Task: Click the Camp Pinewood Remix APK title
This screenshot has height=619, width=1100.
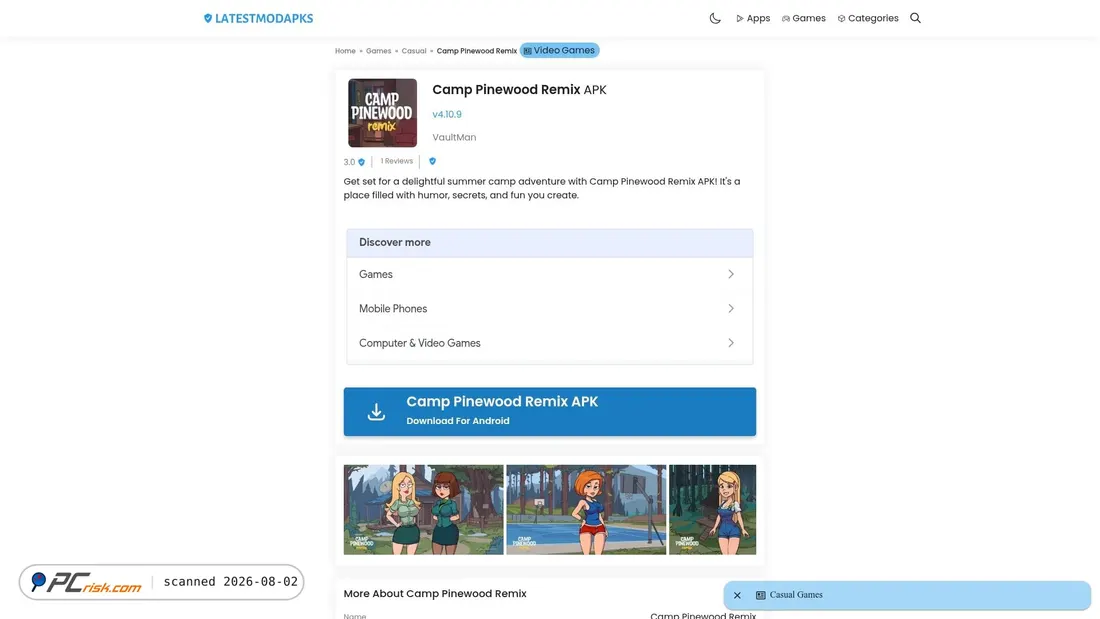Action: [519, 90]
